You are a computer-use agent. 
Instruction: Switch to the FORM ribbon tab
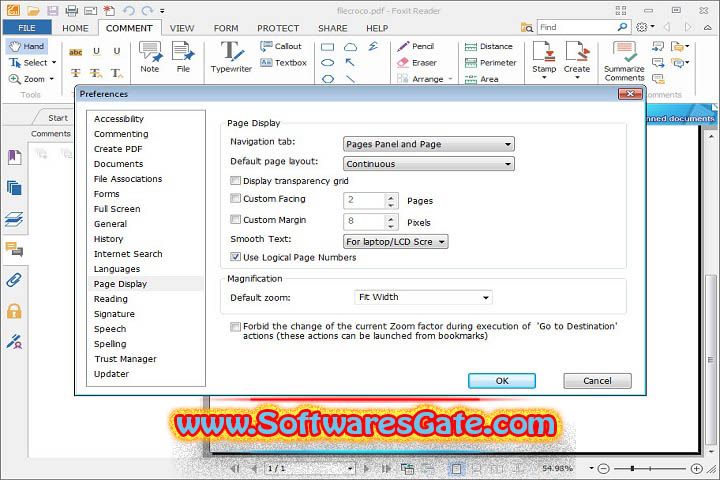[x=226, y=28]
